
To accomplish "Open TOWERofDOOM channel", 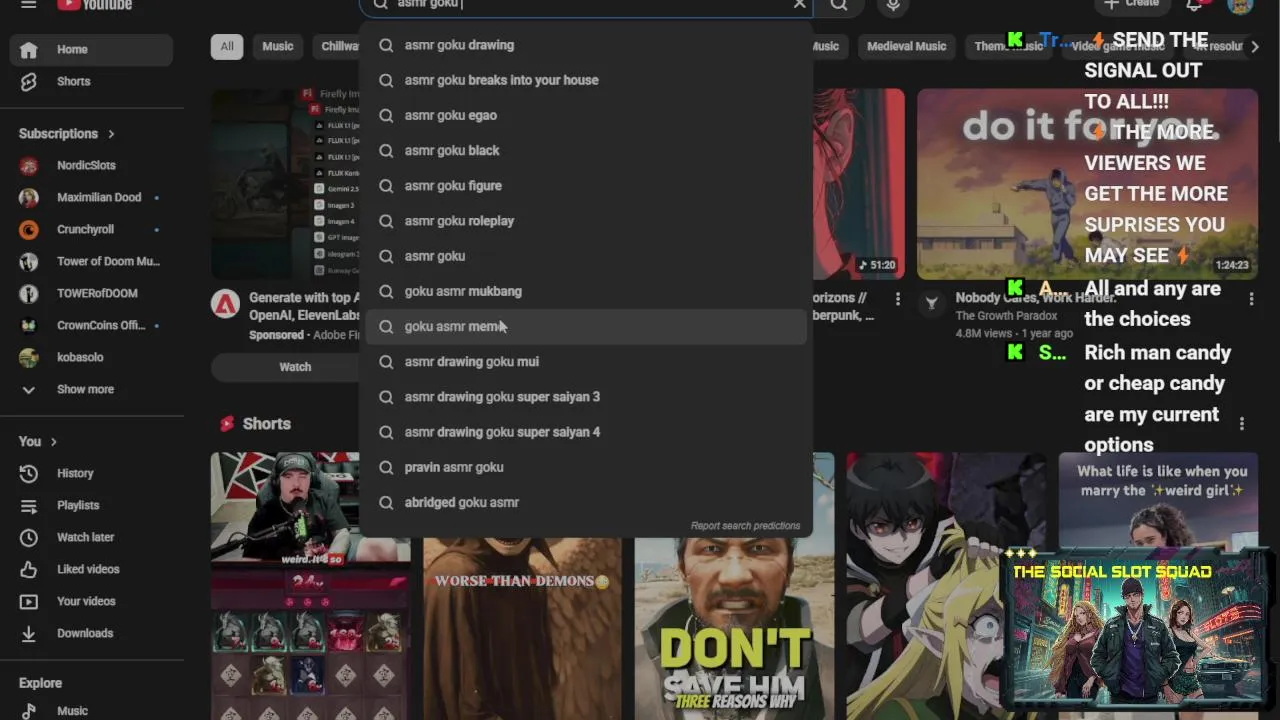I will coord(92,293).
